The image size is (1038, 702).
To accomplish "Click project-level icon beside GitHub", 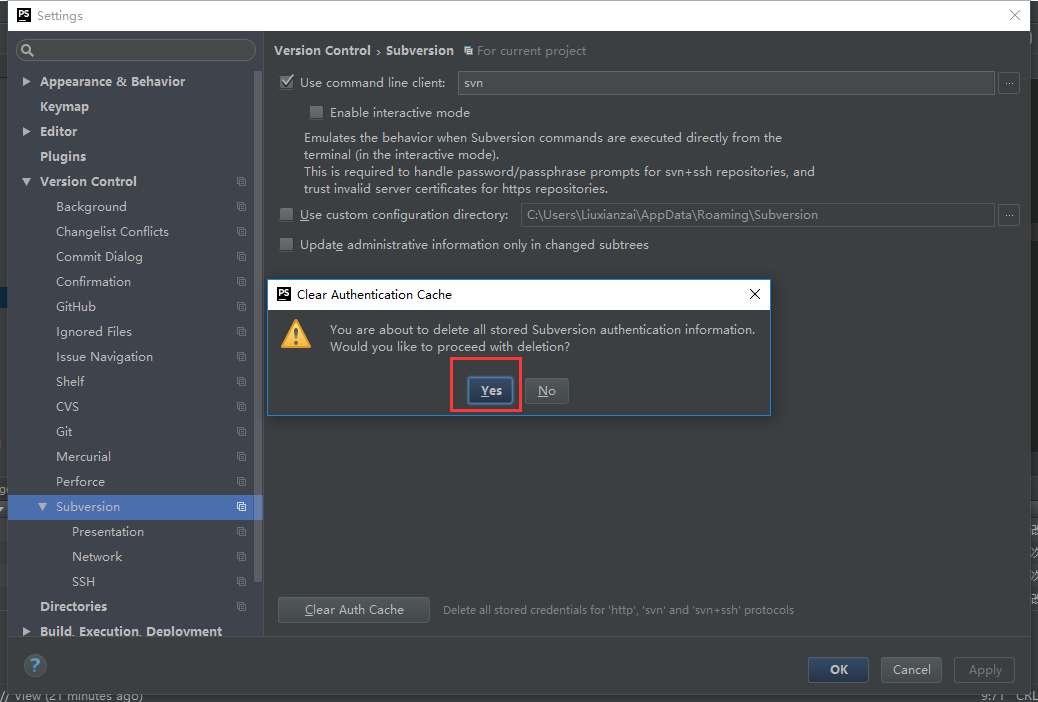I will tap(242, 307).
